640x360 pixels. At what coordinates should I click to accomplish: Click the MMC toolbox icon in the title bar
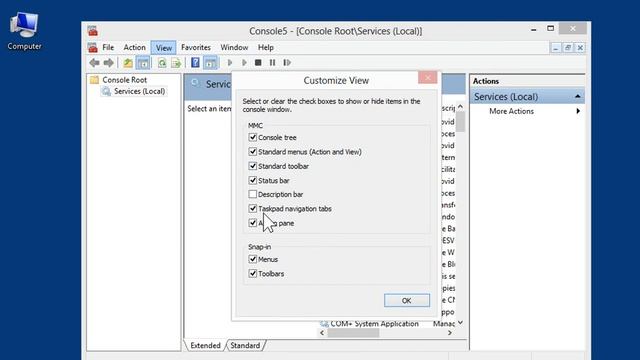[93, 31]
